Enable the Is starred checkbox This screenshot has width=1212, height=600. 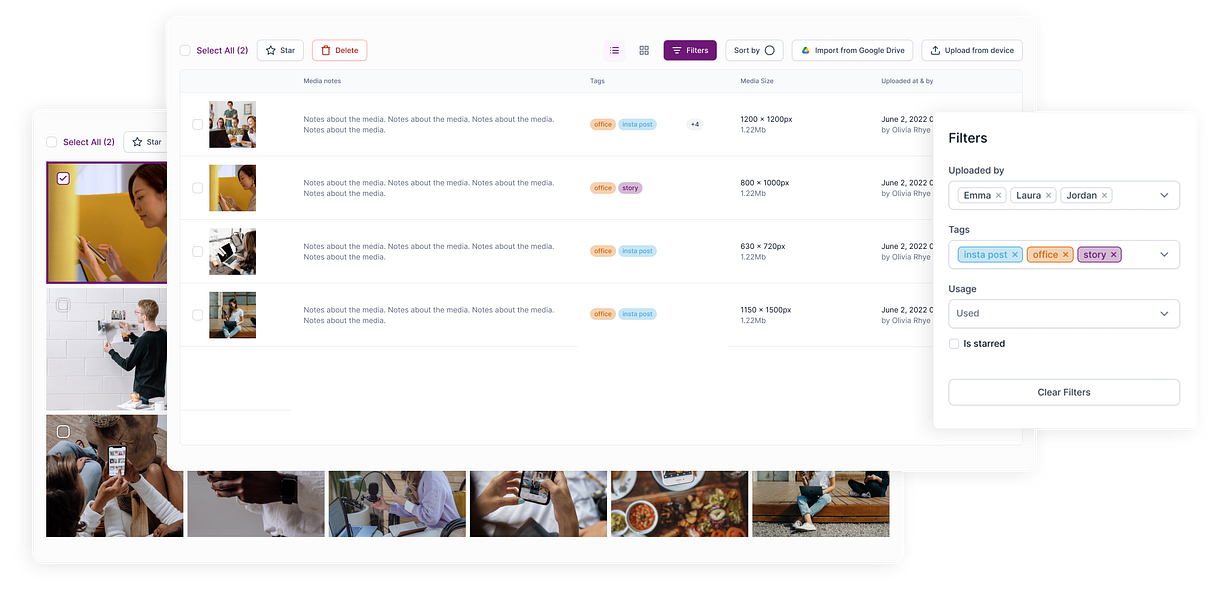[954, 344]
